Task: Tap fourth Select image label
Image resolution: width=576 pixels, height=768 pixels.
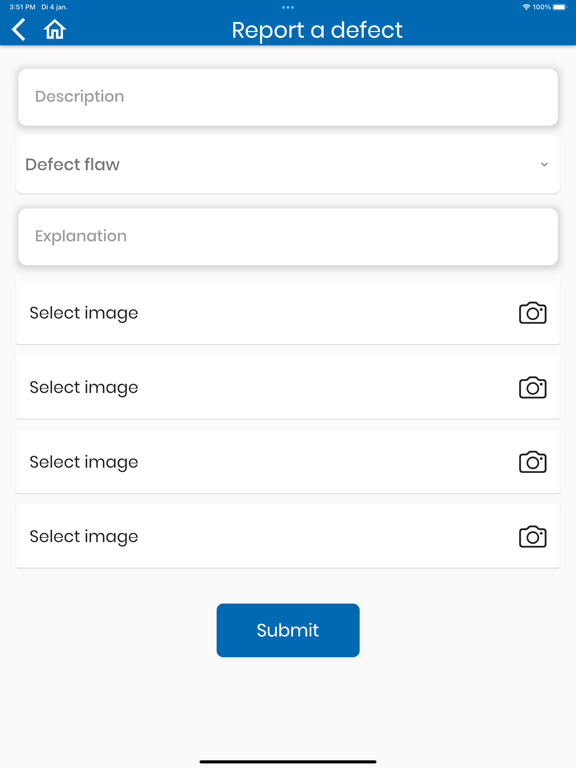Action: coord(84,536)
